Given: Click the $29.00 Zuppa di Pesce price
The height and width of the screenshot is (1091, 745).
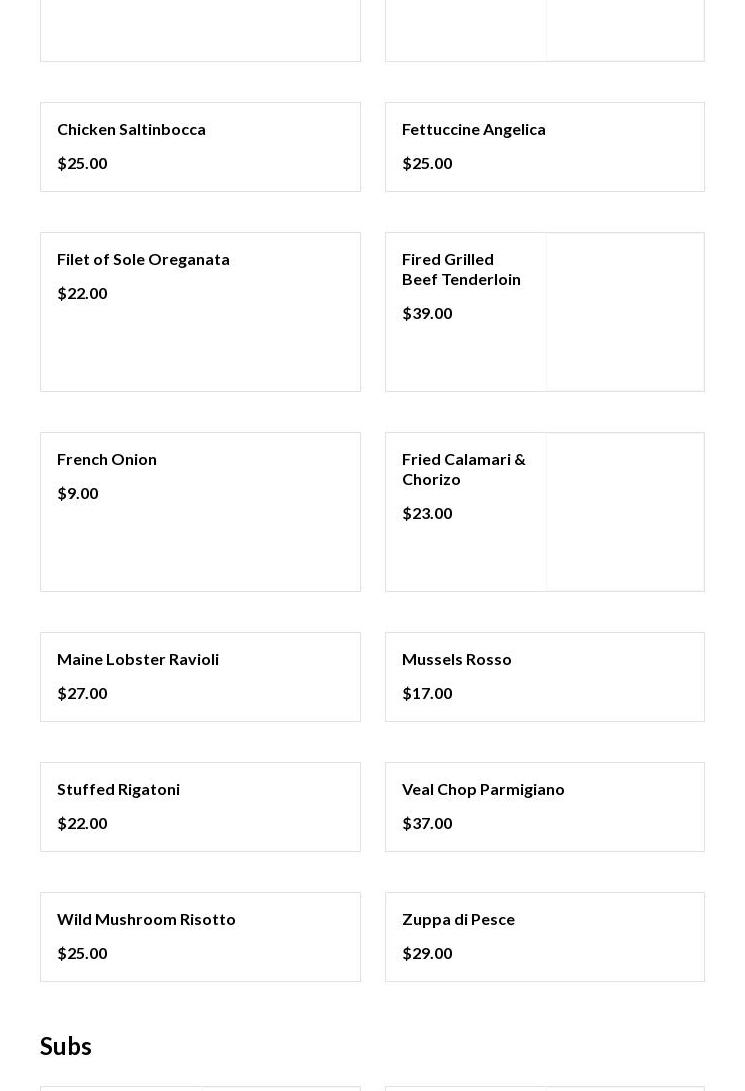Looking at the screenshot, I should point(427,953).
